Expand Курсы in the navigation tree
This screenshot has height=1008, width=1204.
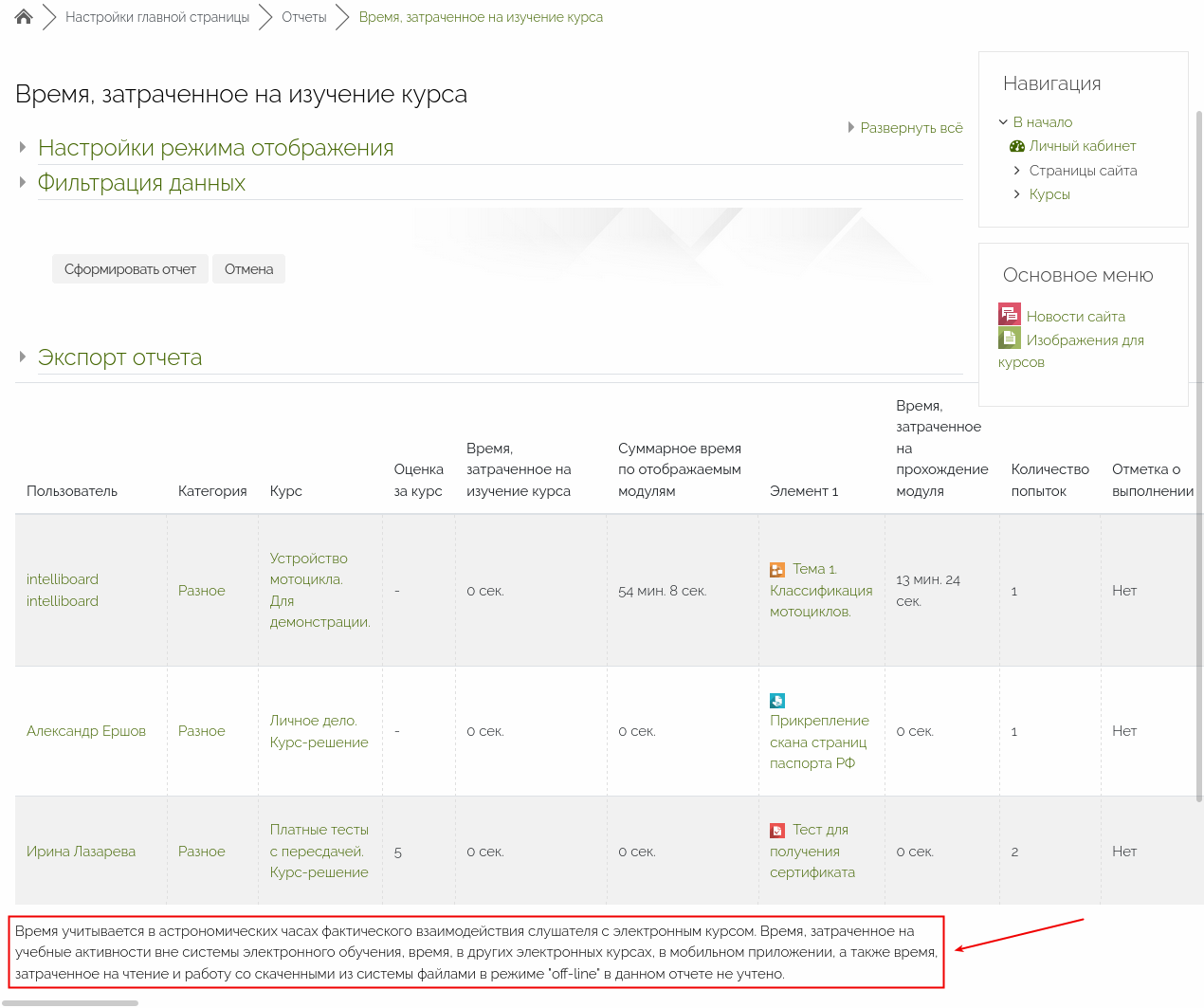pos(1017,194)
